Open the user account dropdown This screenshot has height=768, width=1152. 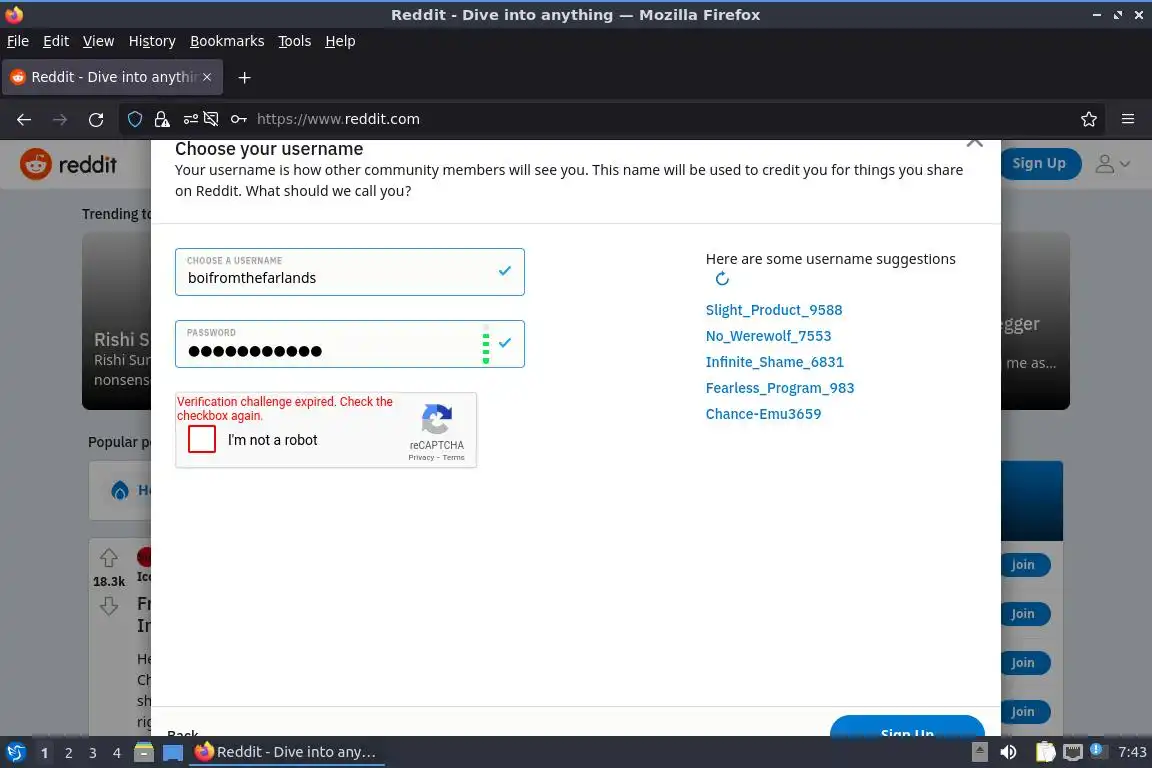tap(1112, 164)
